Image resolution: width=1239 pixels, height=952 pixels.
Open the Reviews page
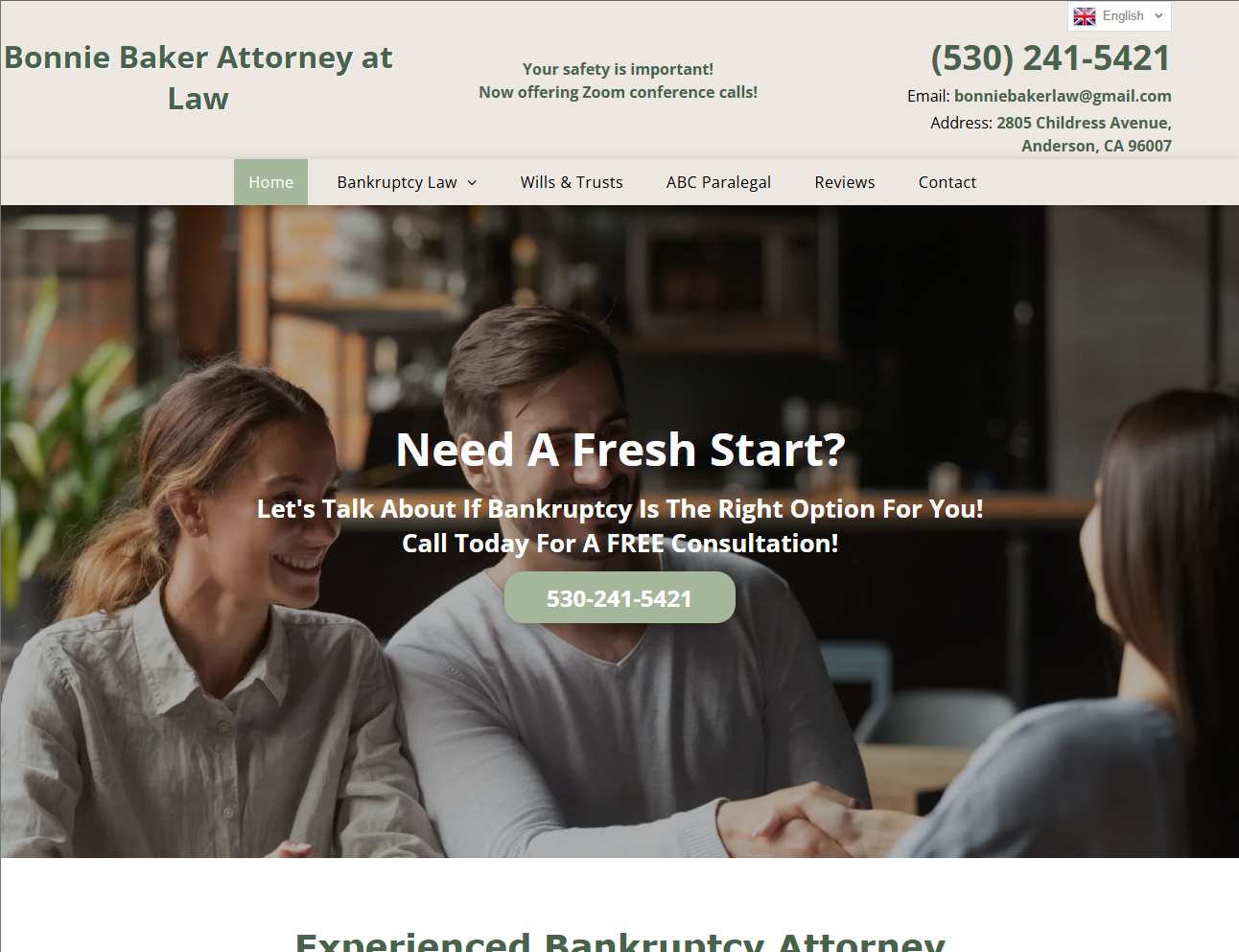[844, 182]
